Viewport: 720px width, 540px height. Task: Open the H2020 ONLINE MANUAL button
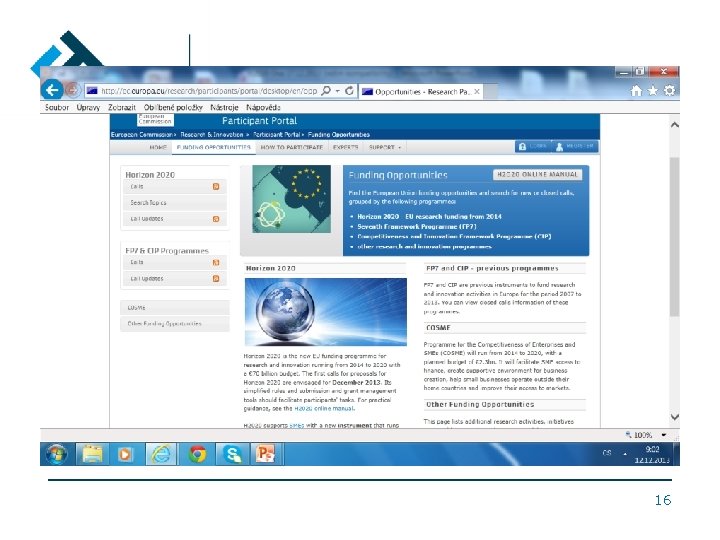point(537,174)
